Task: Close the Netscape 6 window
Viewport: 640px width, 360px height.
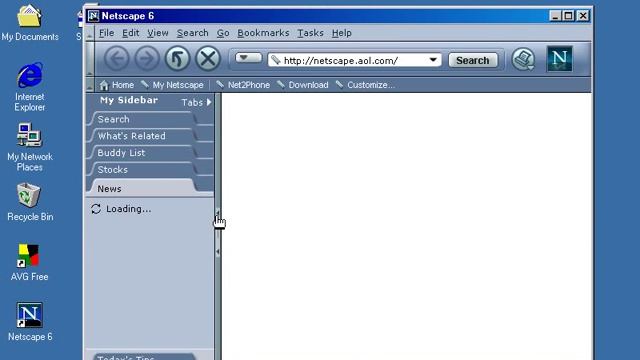Action: click(x=583, y=16)
